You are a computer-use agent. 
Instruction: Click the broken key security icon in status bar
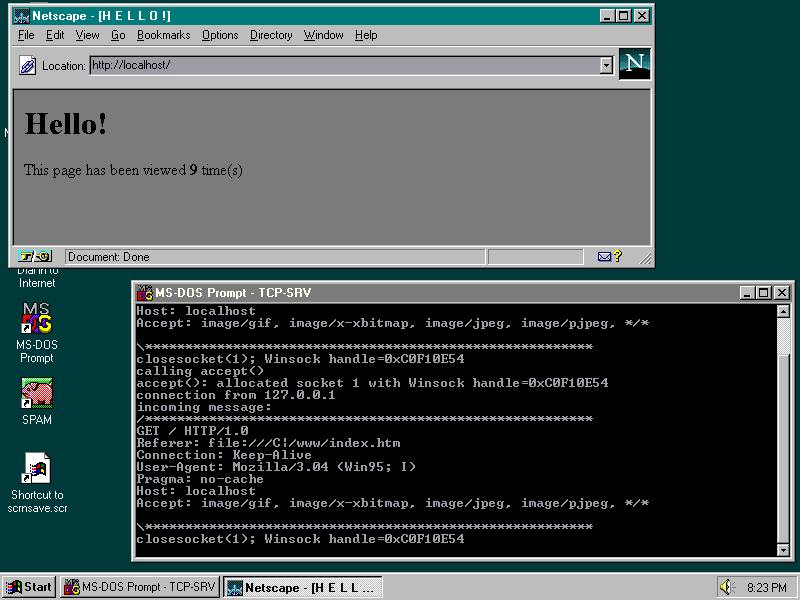click(x=34, y=256)
